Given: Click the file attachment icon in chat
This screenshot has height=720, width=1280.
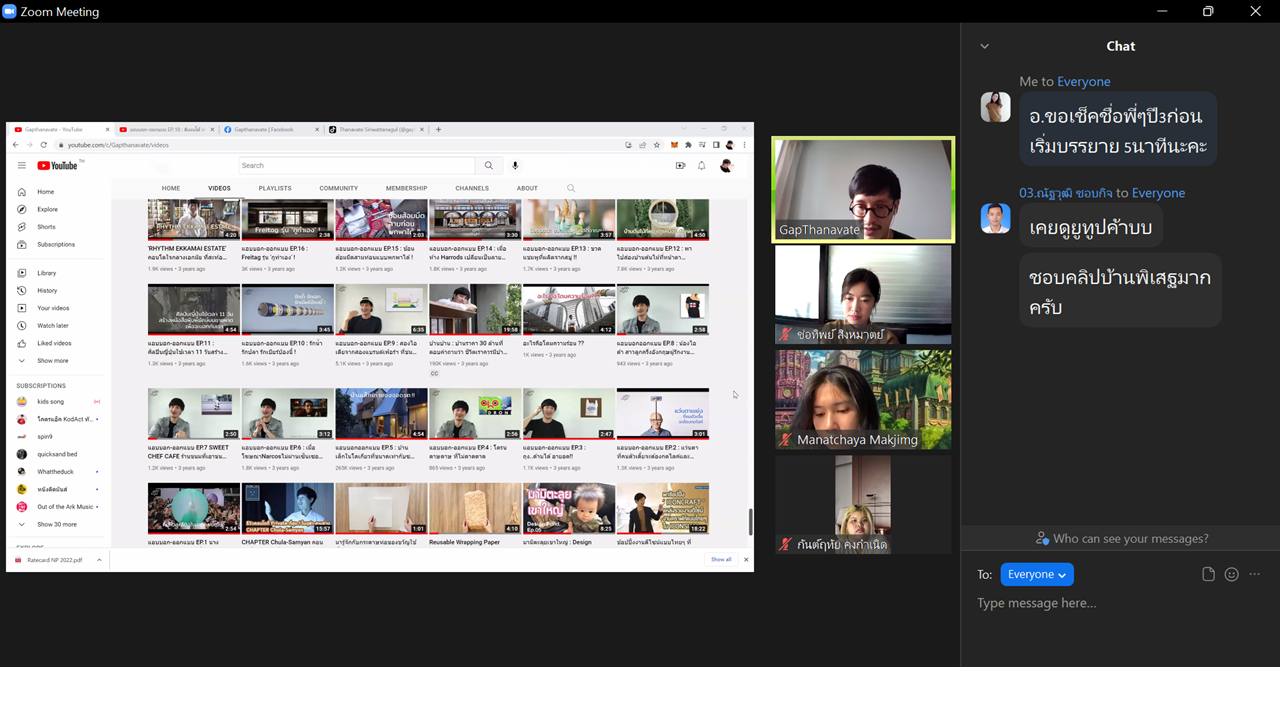Looking at the screenshot, I should tap(1208, 574).
